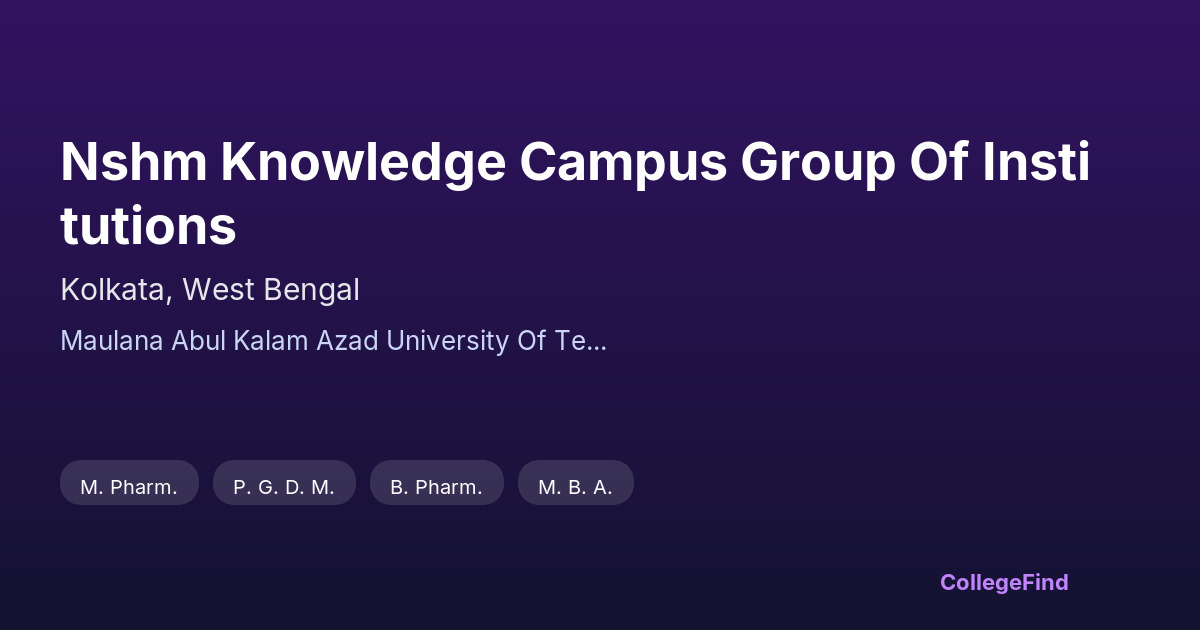Click the word 'Azad' in the affiliation line

(348, 341)
